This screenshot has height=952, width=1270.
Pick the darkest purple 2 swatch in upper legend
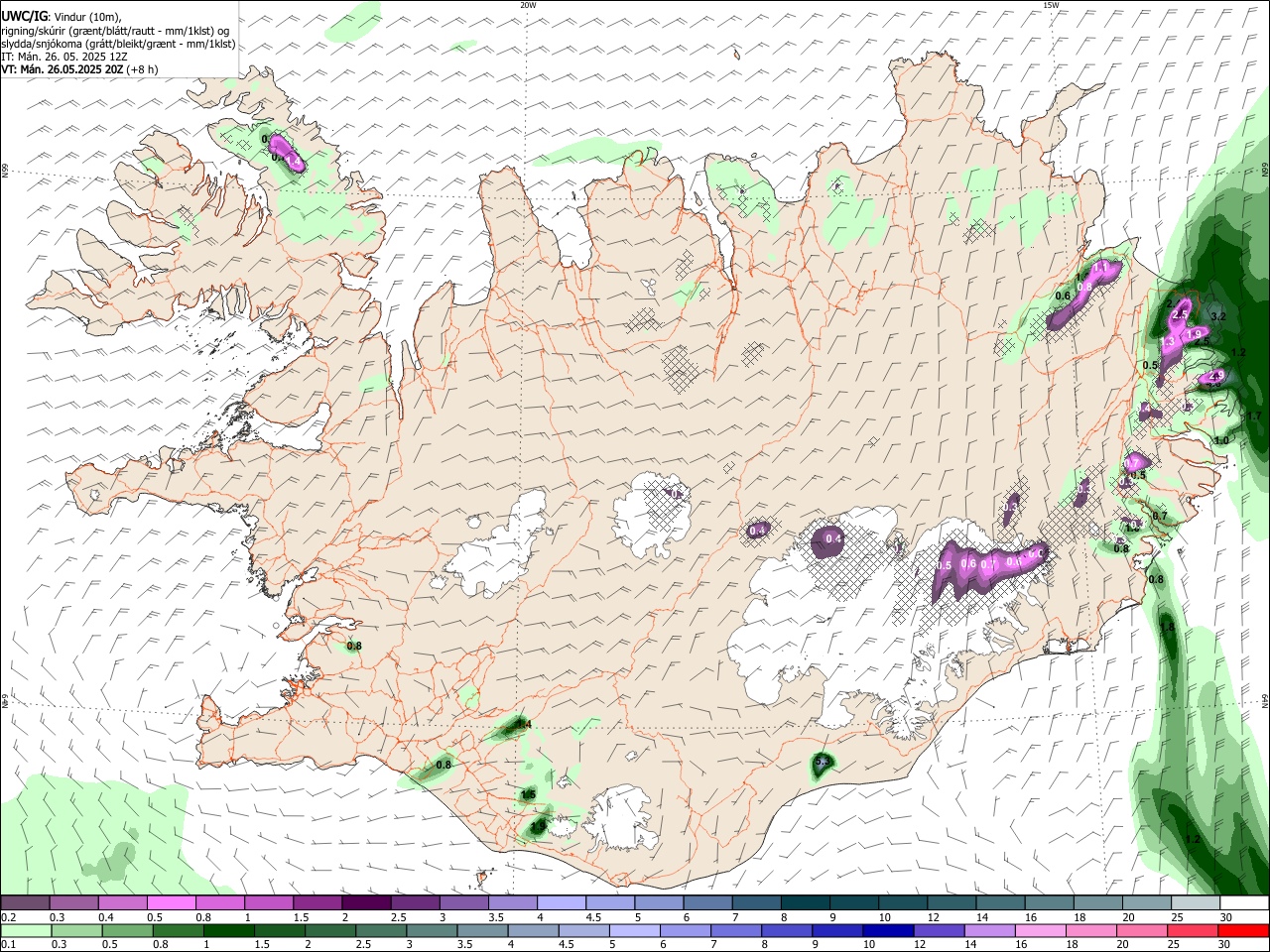tap(366, 903)
